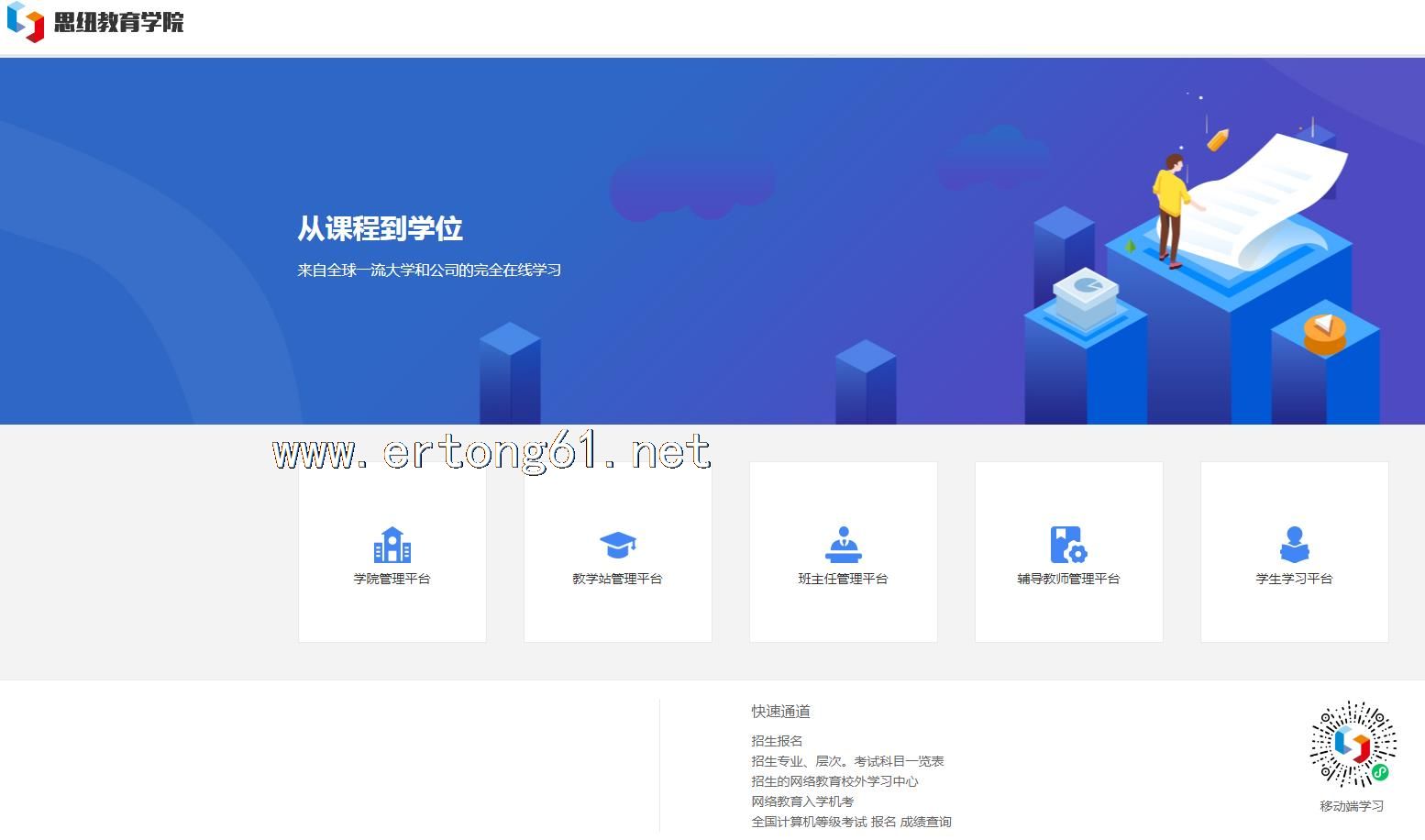Click the 班主任管理平台 person-at-desk icon
The image size is (1425, 840).
click(x=843, y=545)
